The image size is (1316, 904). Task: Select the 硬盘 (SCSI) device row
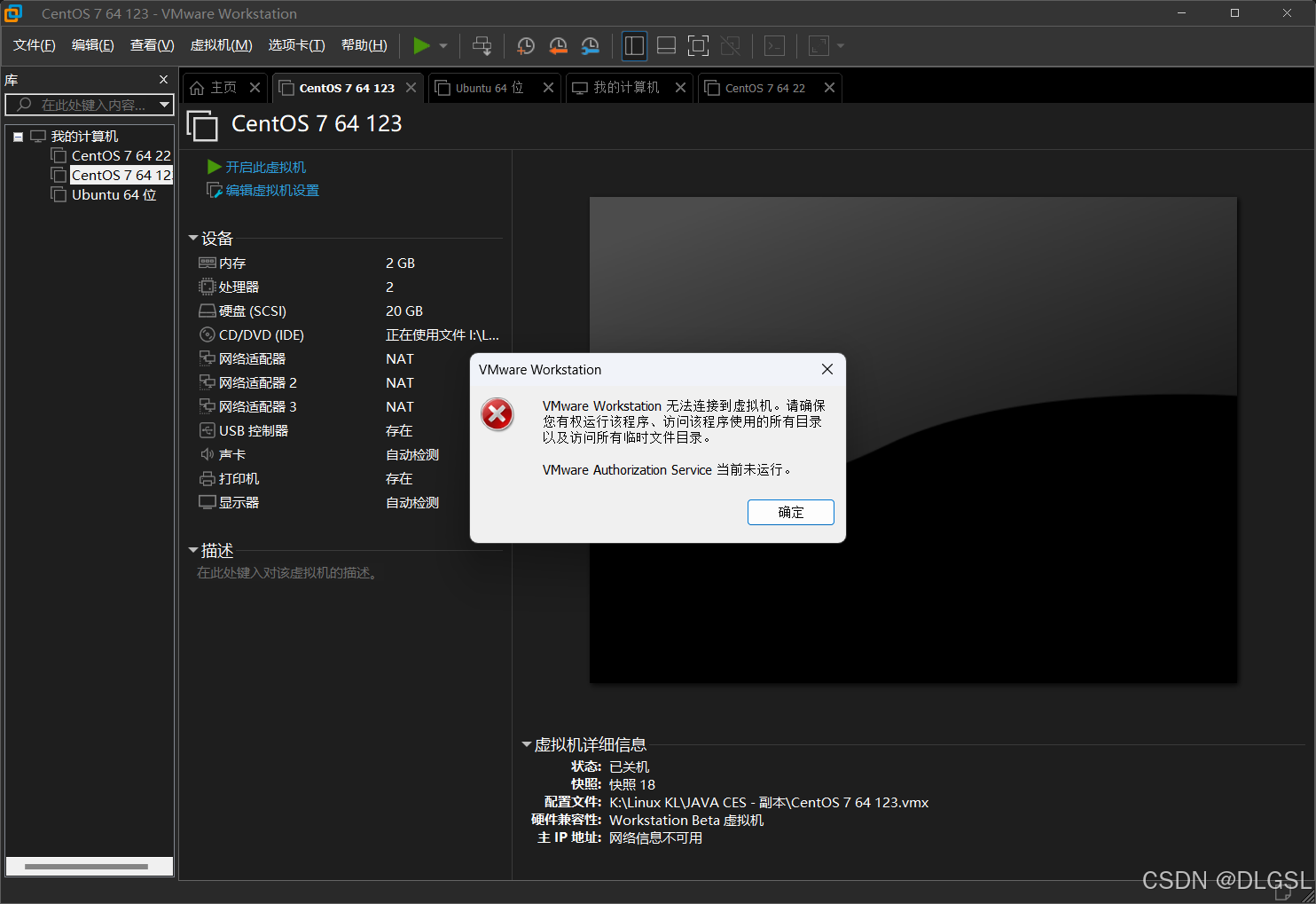click(x=349, y=311)
